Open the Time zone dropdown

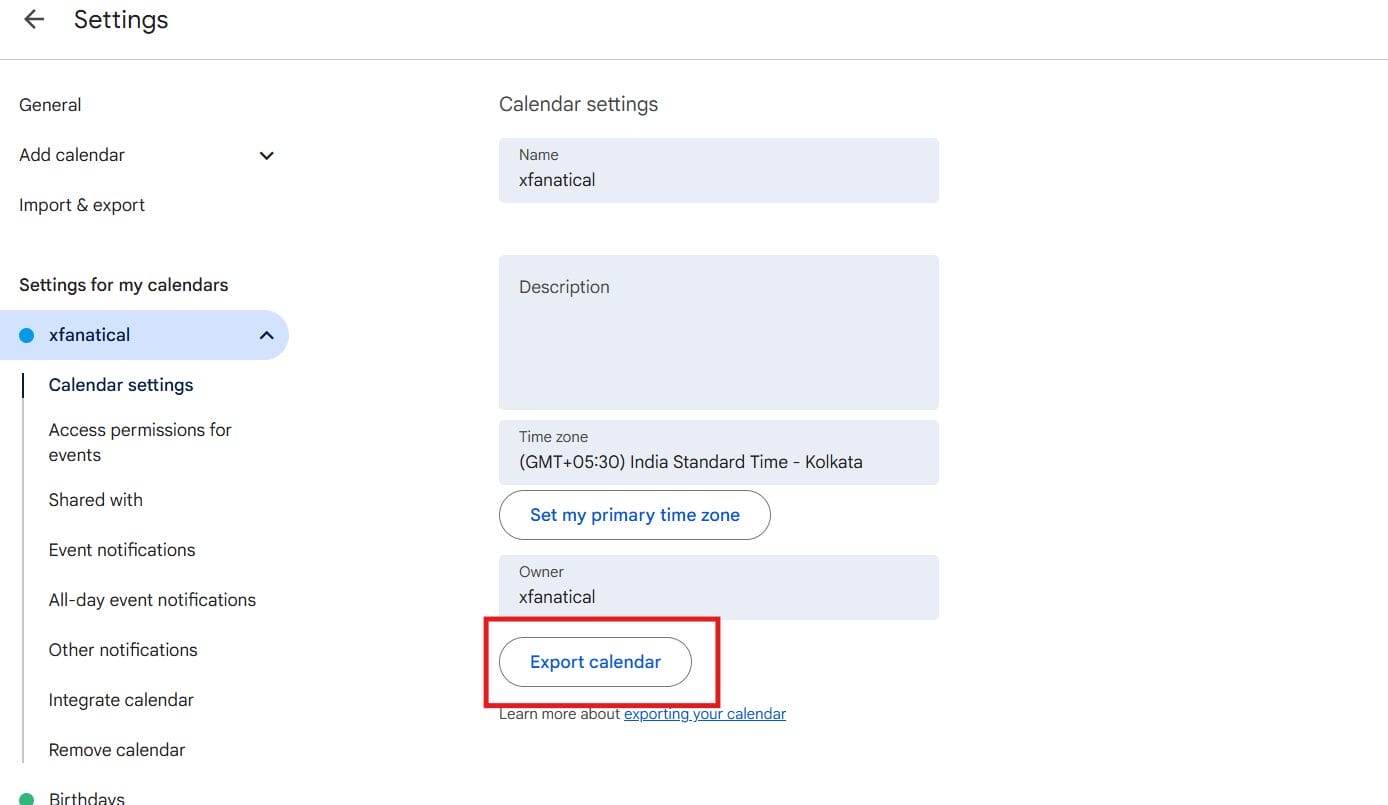[718, 453]
